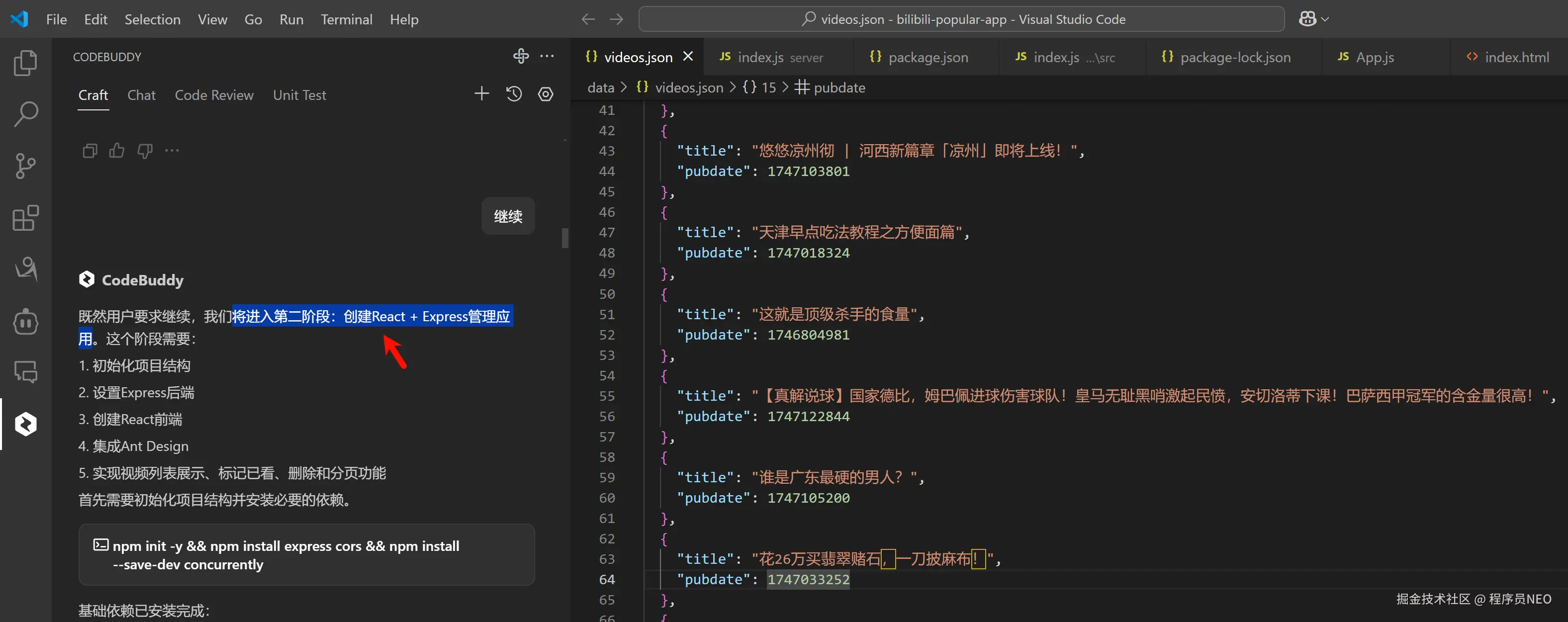
Task: Switch to the Code Review tab
Action: (214, 95)
